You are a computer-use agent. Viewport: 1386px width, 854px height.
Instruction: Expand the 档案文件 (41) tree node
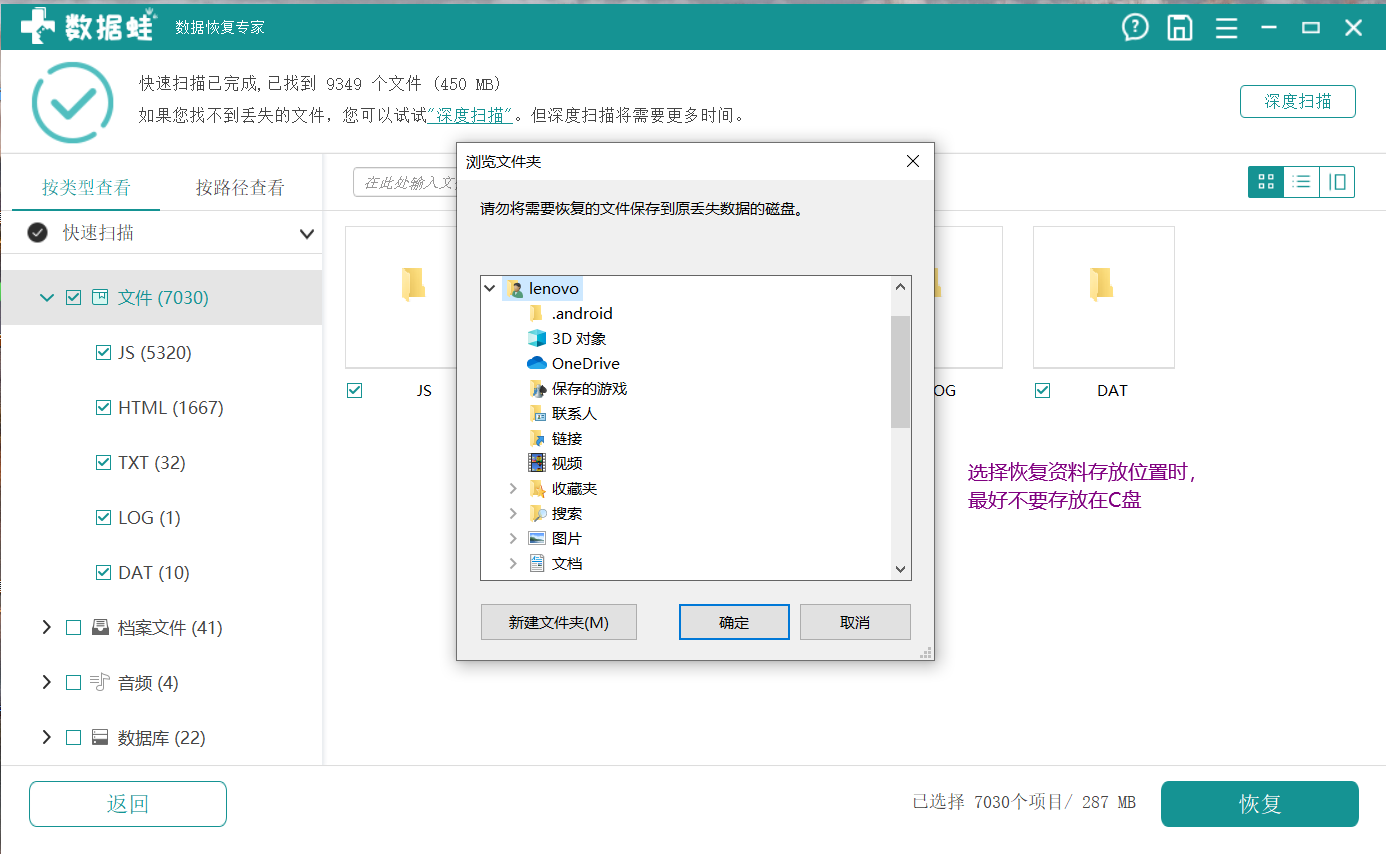tap(46, 628)
